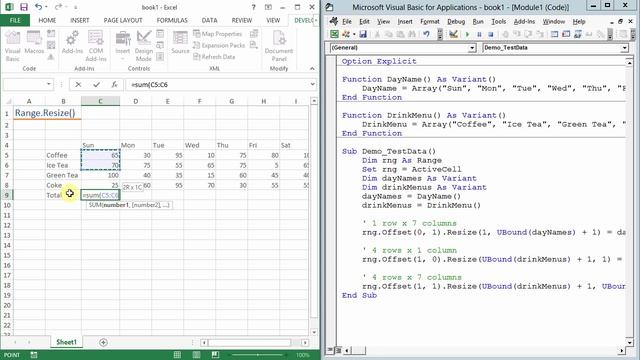Open Object Browser from VBA toolbar
Image resolution: width=640 pixels, height=360 pixels.
(578, 34)
